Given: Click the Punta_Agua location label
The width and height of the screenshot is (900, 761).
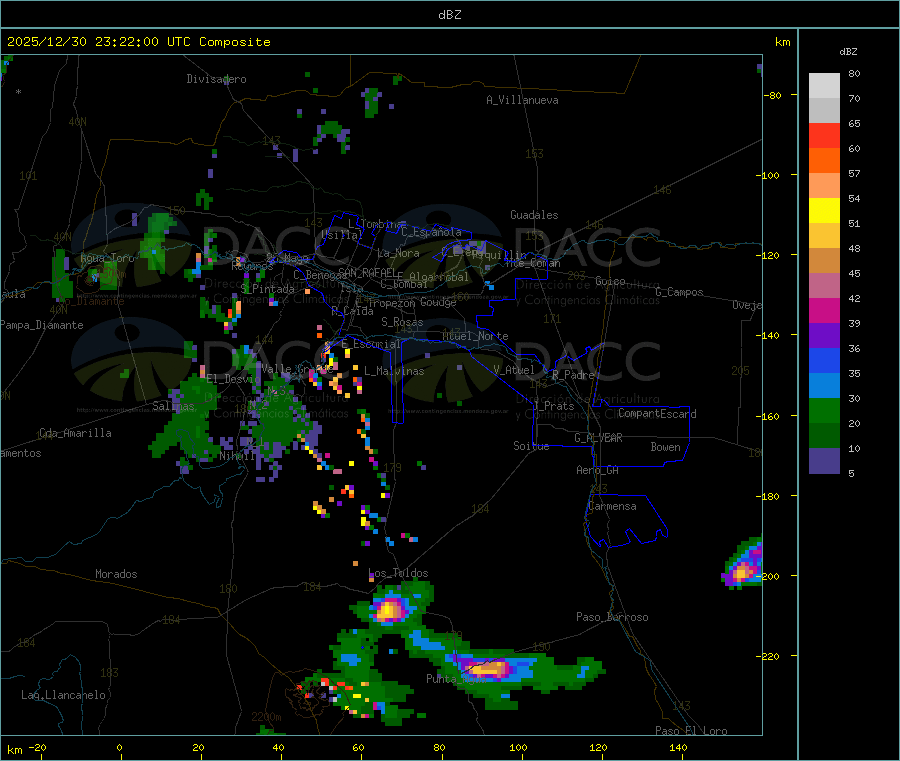Looking at the screenshot, I should [x=456, y=679].
